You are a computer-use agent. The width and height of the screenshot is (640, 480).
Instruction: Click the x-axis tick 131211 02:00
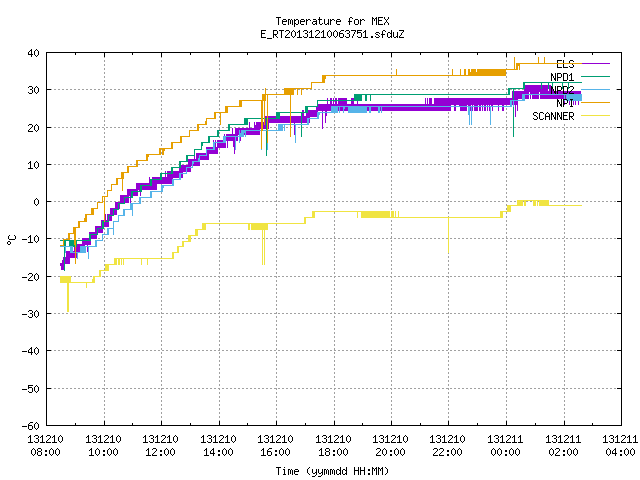564,446
